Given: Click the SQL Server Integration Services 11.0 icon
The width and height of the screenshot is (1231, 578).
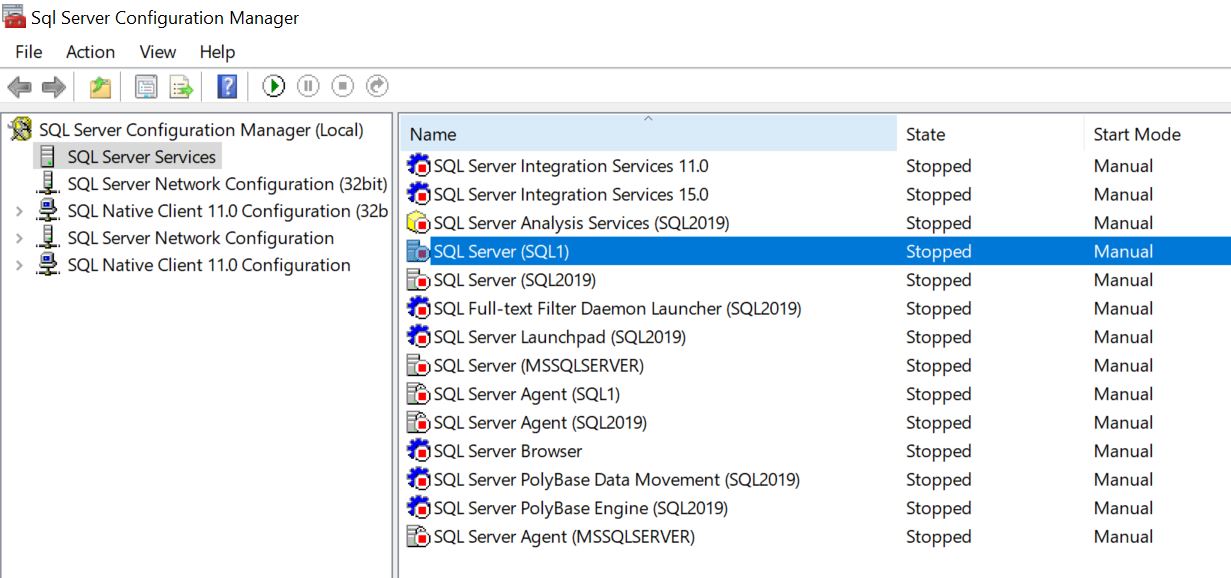Looking at the screenshot, I should tap(418, 166).
